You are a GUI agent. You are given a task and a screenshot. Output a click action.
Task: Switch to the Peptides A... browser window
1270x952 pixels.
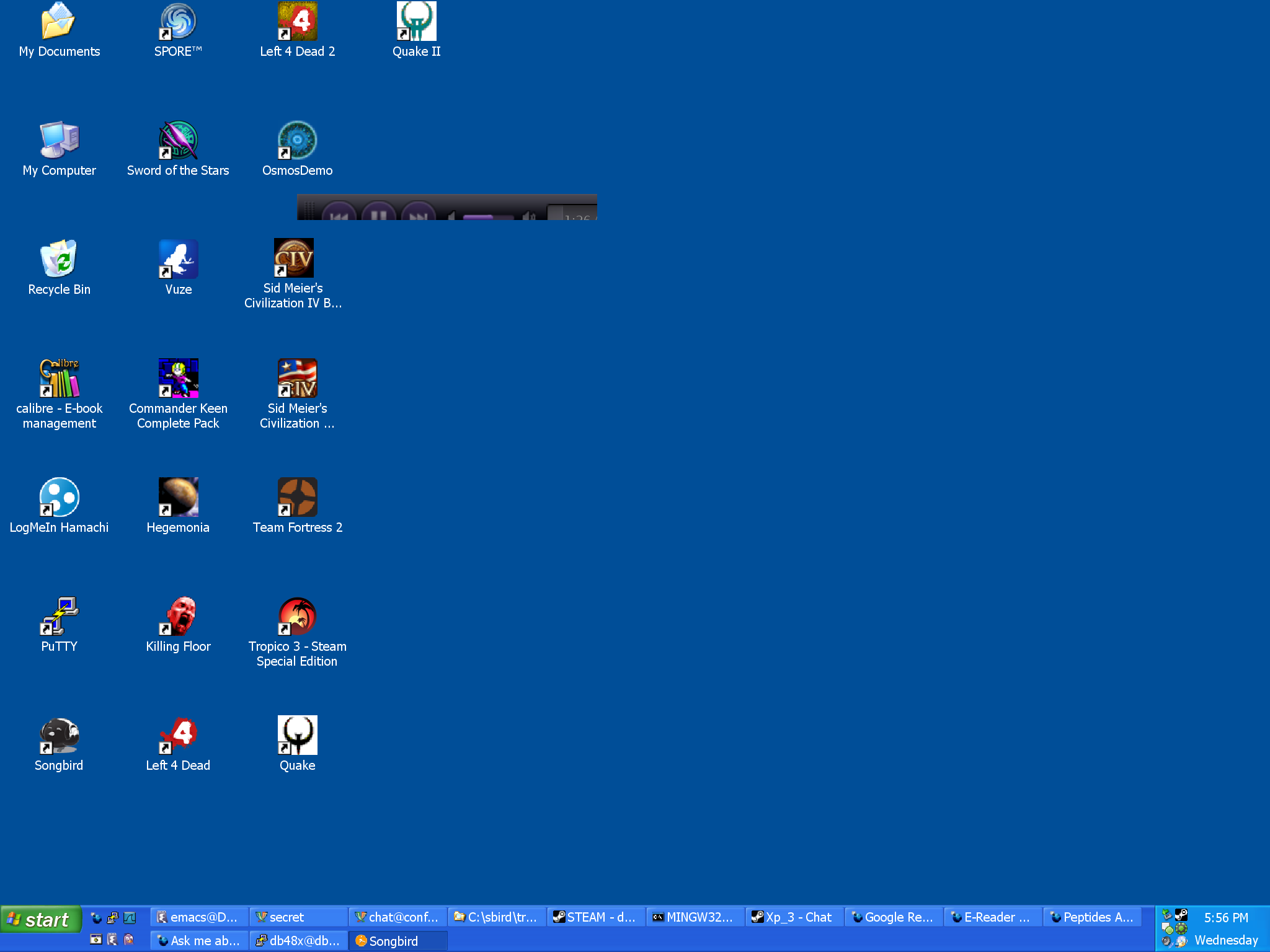1092,917
